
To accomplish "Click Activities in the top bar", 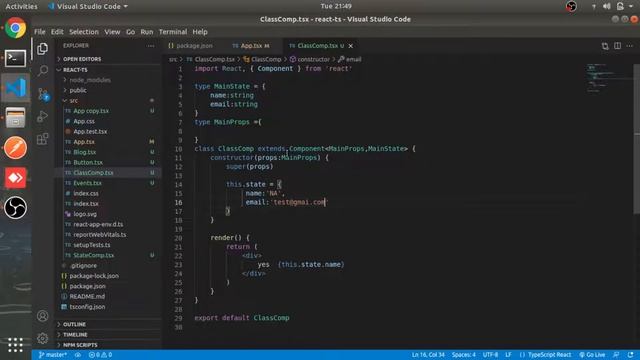I will tap(21, 6).
